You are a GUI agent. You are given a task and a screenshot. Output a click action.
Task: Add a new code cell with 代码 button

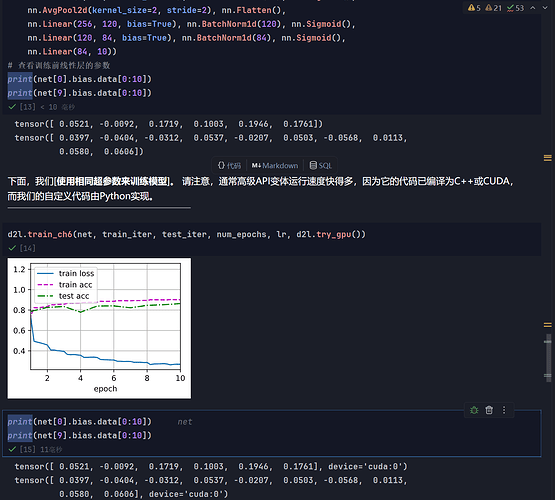click(x=229, y=165)
